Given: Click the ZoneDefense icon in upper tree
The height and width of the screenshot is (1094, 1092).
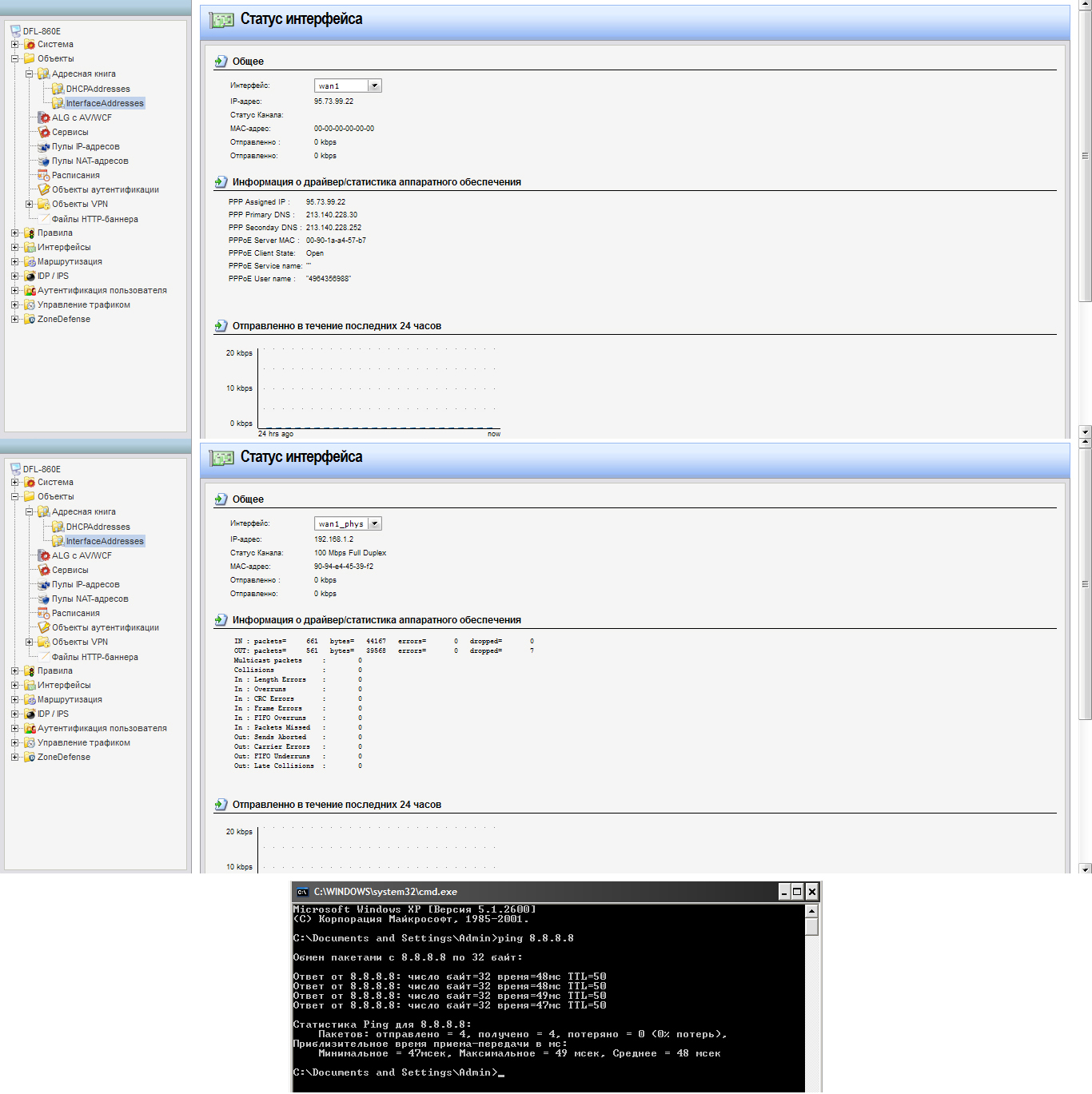Looking at the screenshot, I should pos(30,319).
